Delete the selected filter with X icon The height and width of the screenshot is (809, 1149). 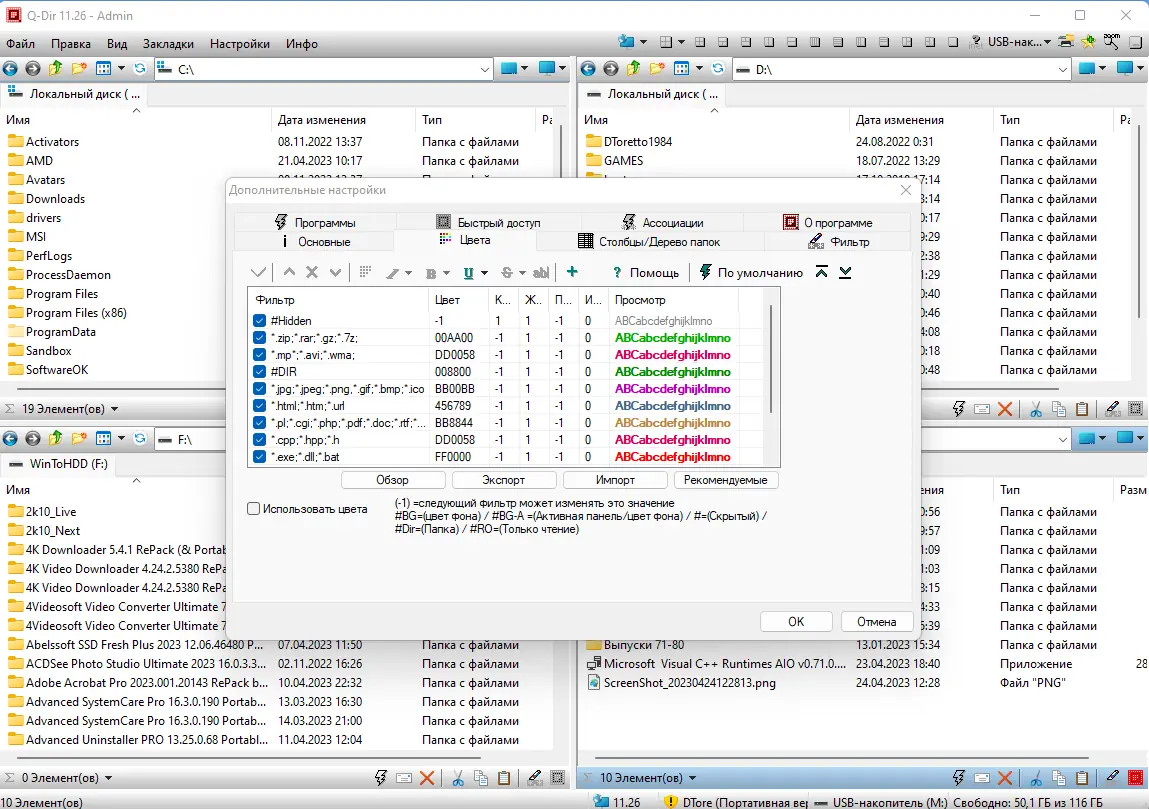(x=312, y=272)
